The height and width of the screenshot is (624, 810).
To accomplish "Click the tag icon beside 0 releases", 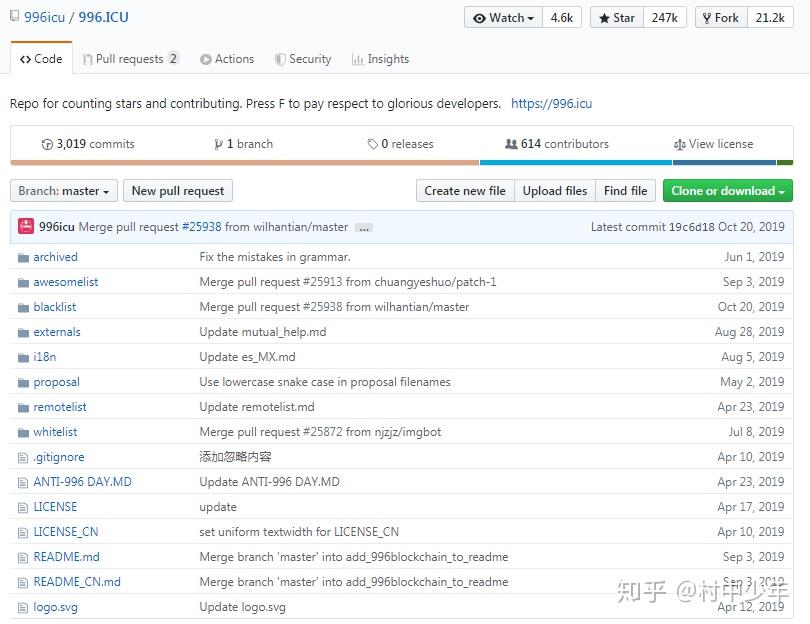I will (372, 144).
